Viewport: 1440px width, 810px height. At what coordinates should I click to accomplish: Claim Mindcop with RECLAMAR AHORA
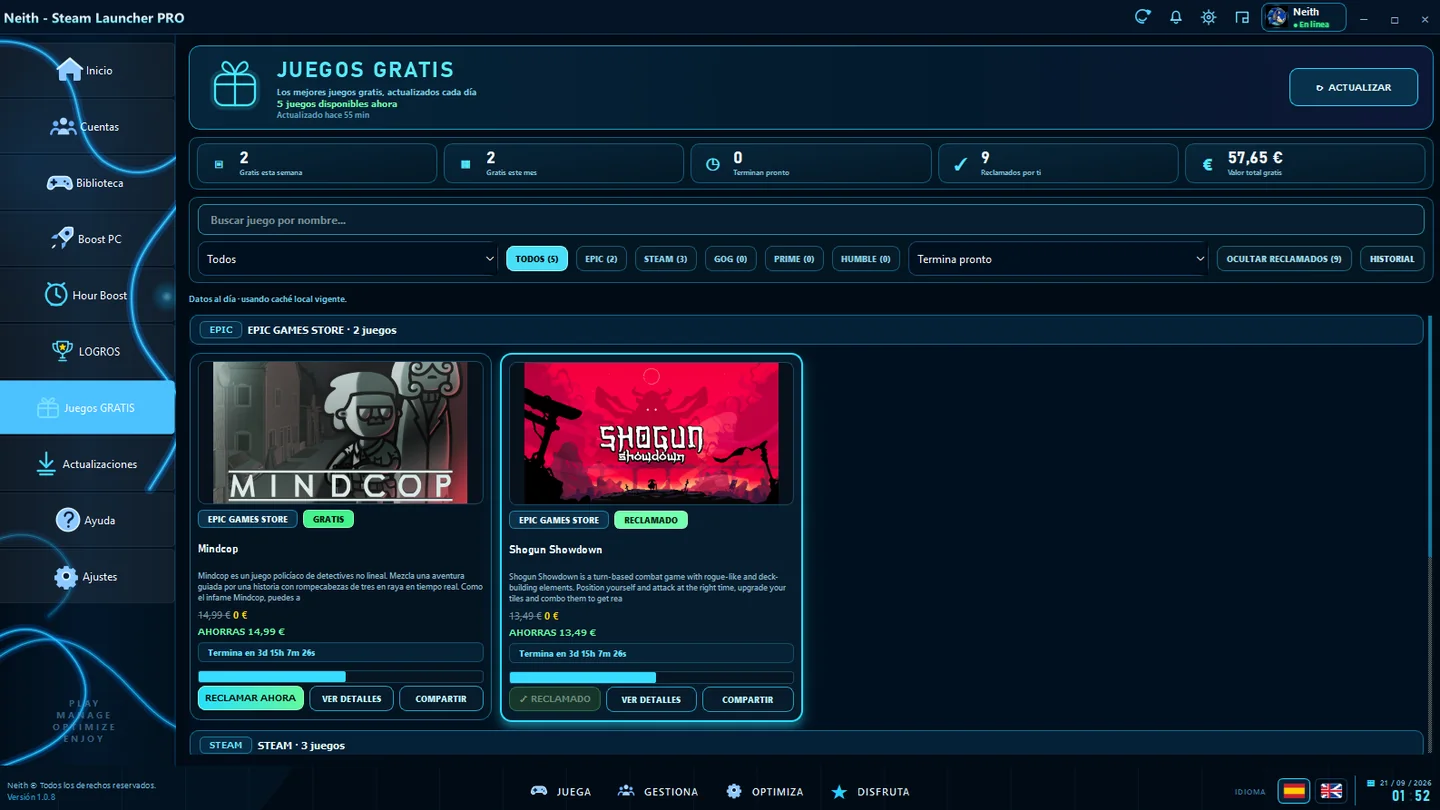pos(250,698)
